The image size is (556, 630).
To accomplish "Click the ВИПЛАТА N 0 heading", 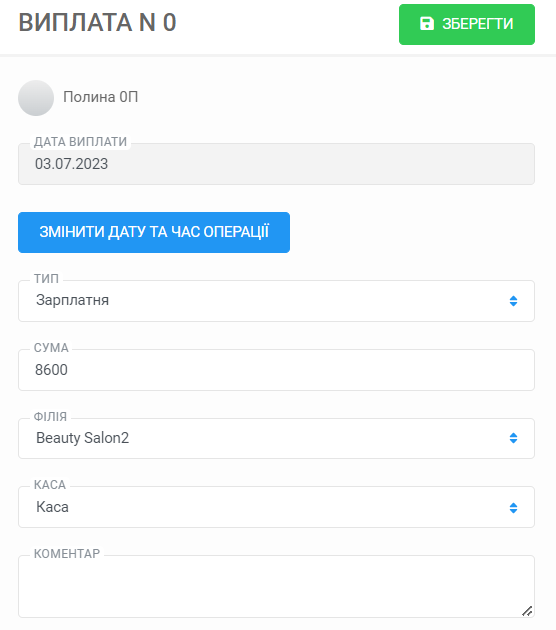I will click(x=97, y=22).
